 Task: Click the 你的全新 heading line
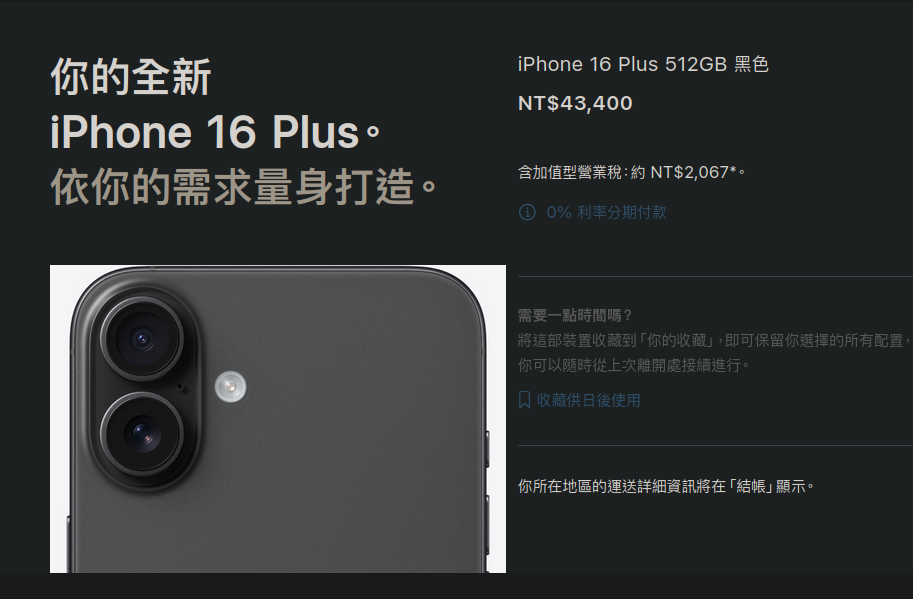[131, 77]
